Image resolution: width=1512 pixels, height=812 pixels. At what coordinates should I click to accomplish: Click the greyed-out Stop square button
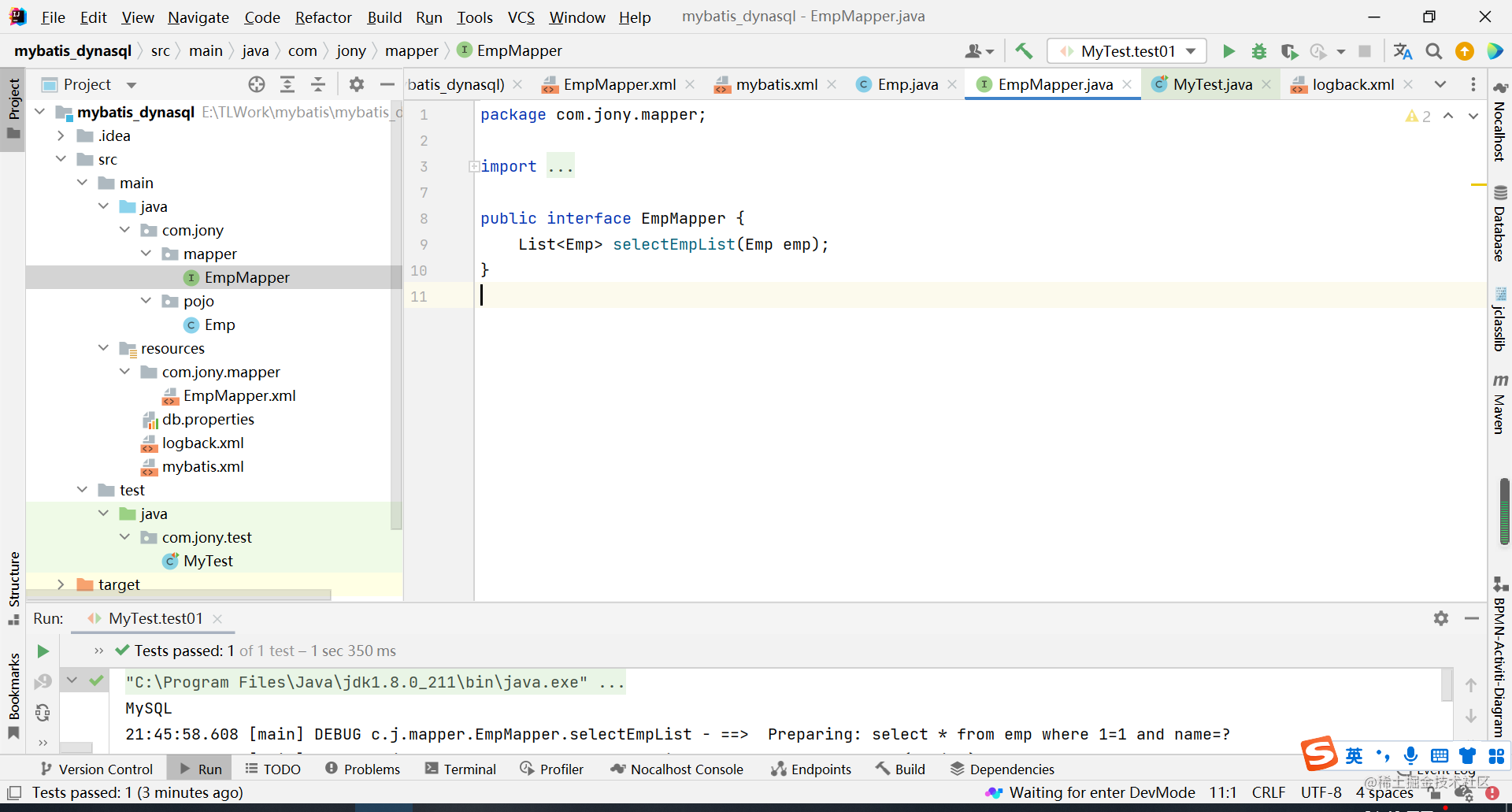coord(1365,51)
